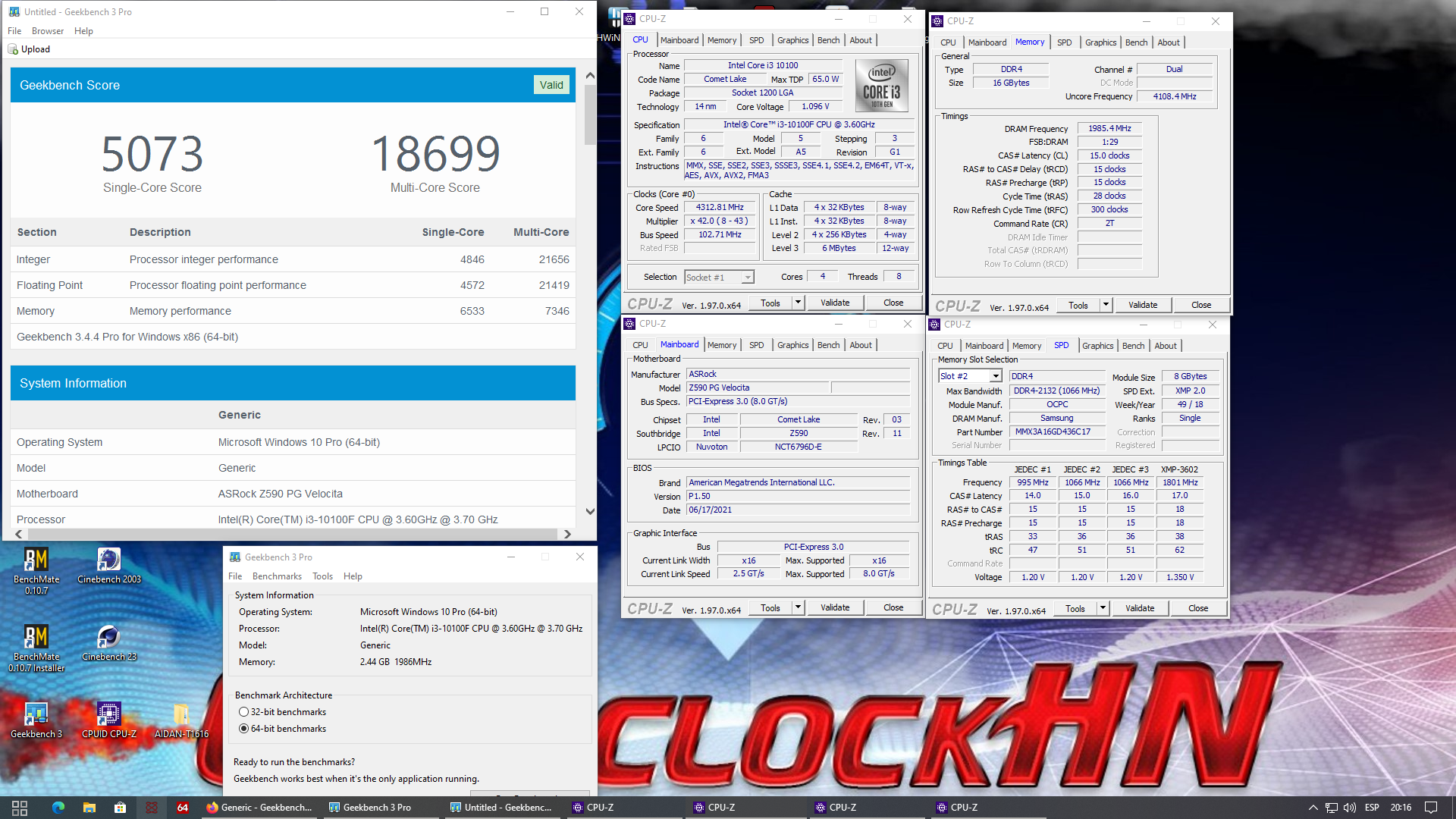Viewport: 1456px width, 819px height.
Task: Click vertical scrollbar thumb in Geekbench results
Action: point(590,114)
